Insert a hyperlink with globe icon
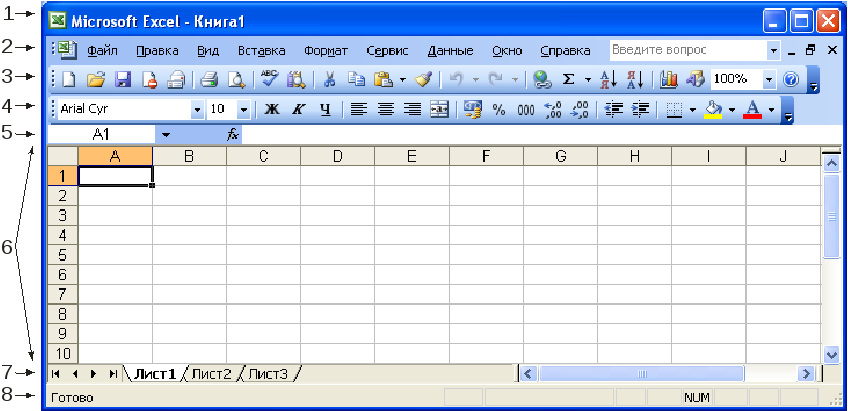This screenshot has width=848, height=411. pyautogui.click(x=541, y=79)
